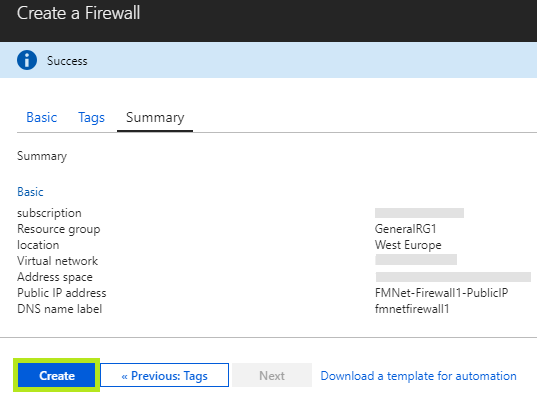Click the DNS name label text
Viewport: 537px width, 404px height.
(x=60, y=309)
